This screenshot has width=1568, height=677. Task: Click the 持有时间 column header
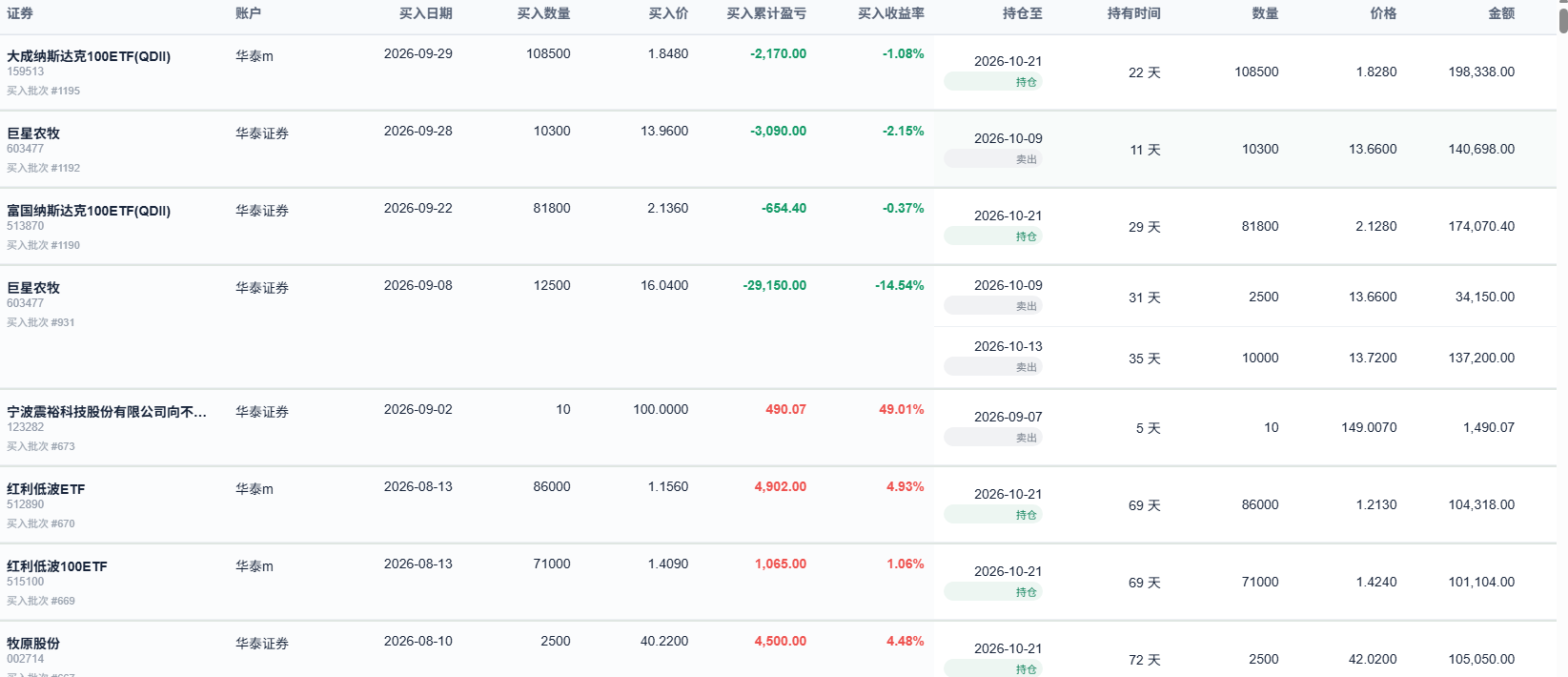coord(1134,13)
